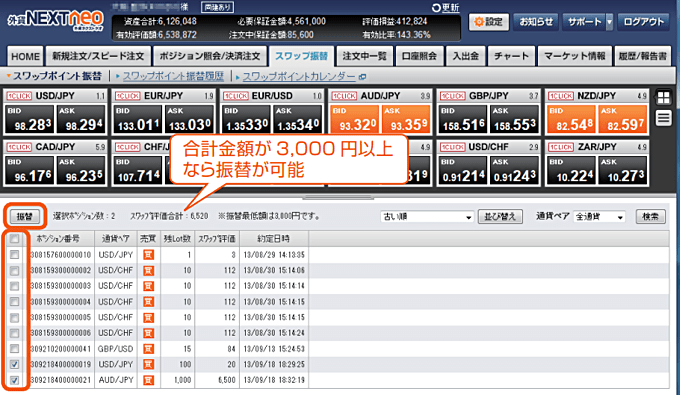680x395 pixels.
Task: Click the ログアウト button
Action: point(644,22)
